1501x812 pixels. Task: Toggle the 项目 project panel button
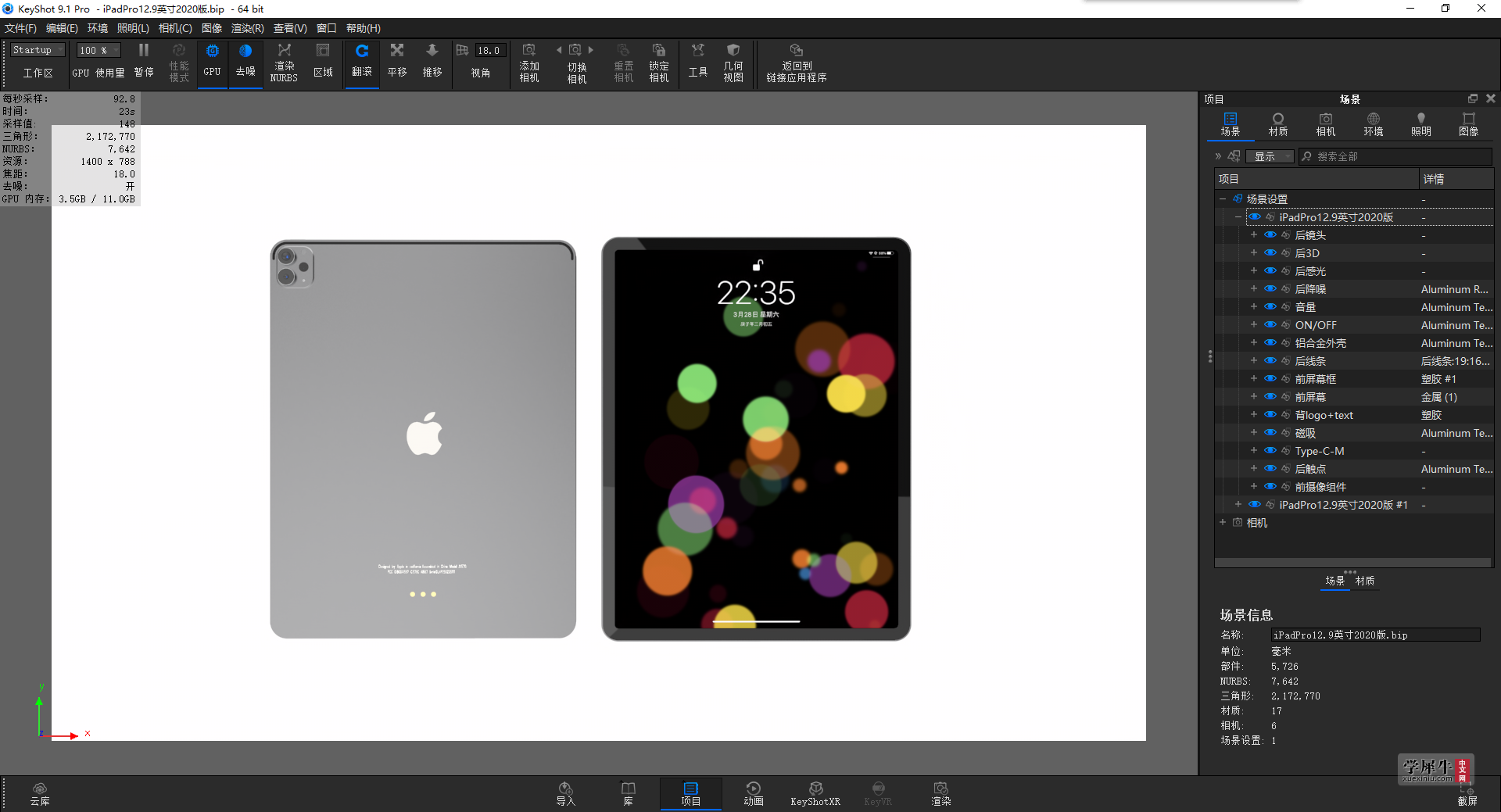click(x=690, y=794)
